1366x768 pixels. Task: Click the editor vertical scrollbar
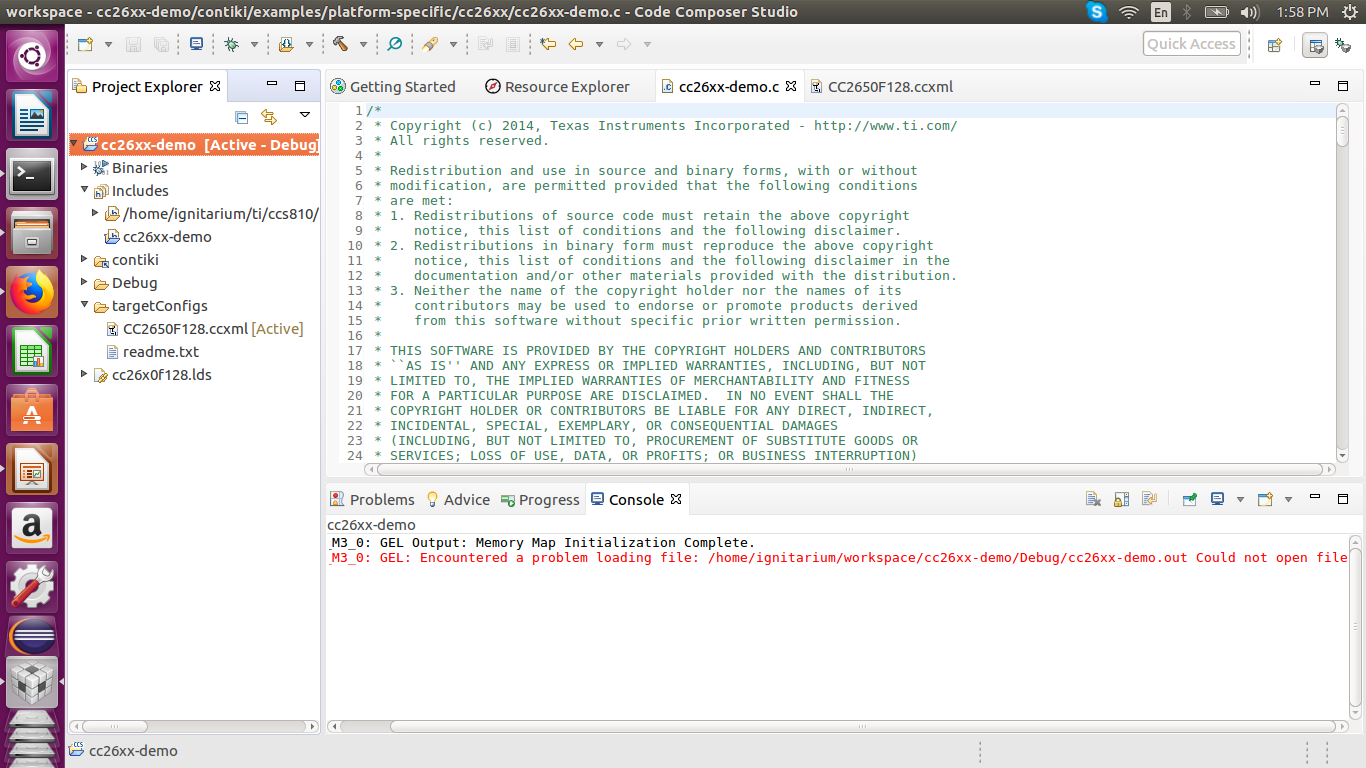1343,283
